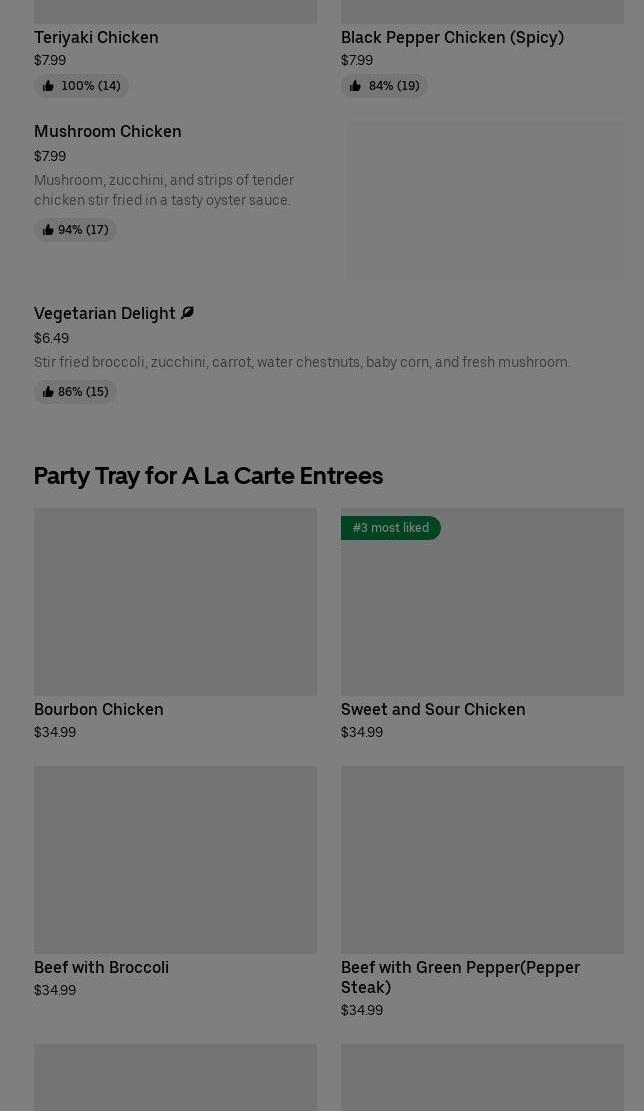Click the thumbs-up icon under Teriyaki Chicken
Screen dimensions: 644x1111
coord(48,86)
